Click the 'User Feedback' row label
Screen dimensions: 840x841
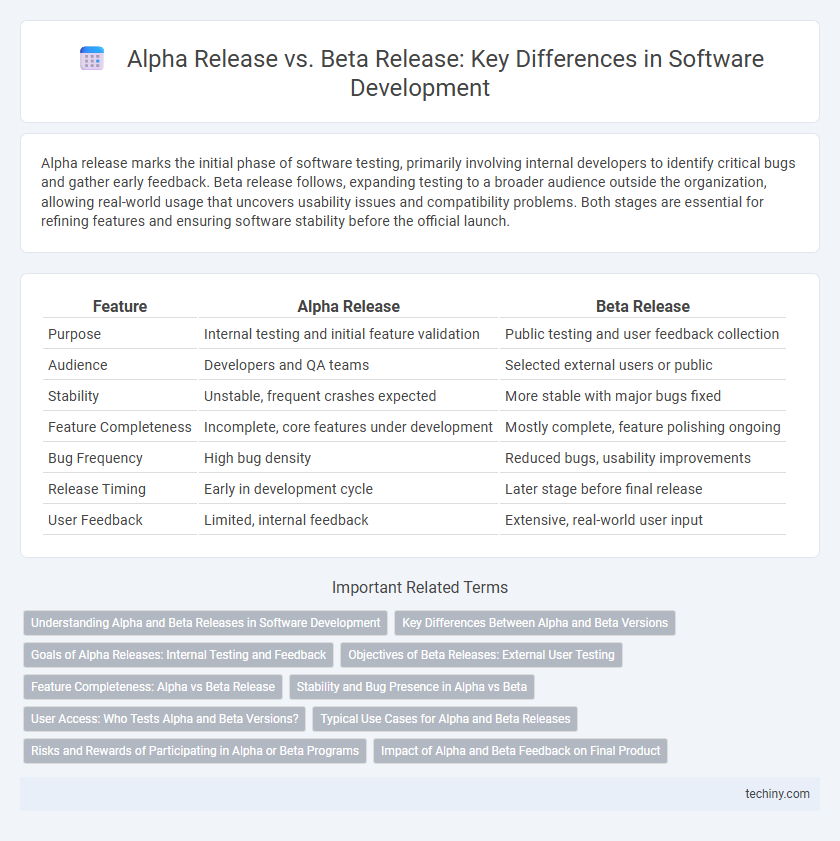pyautogui.click(x=95, y=520)
